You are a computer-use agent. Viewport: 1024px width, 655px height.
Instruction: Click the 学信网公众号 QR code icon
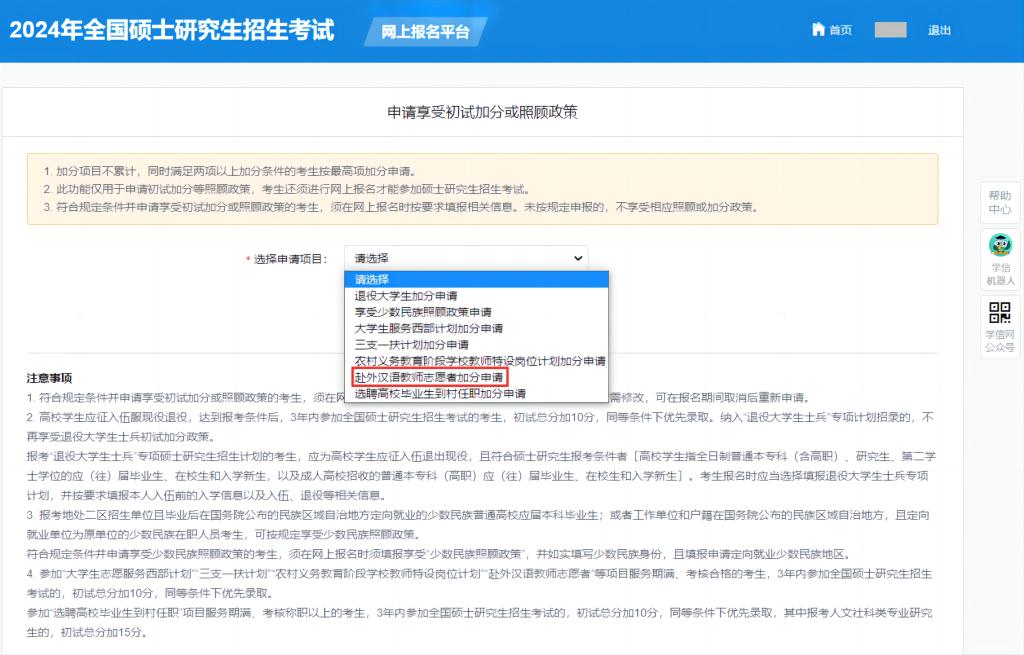click(999, 314)
